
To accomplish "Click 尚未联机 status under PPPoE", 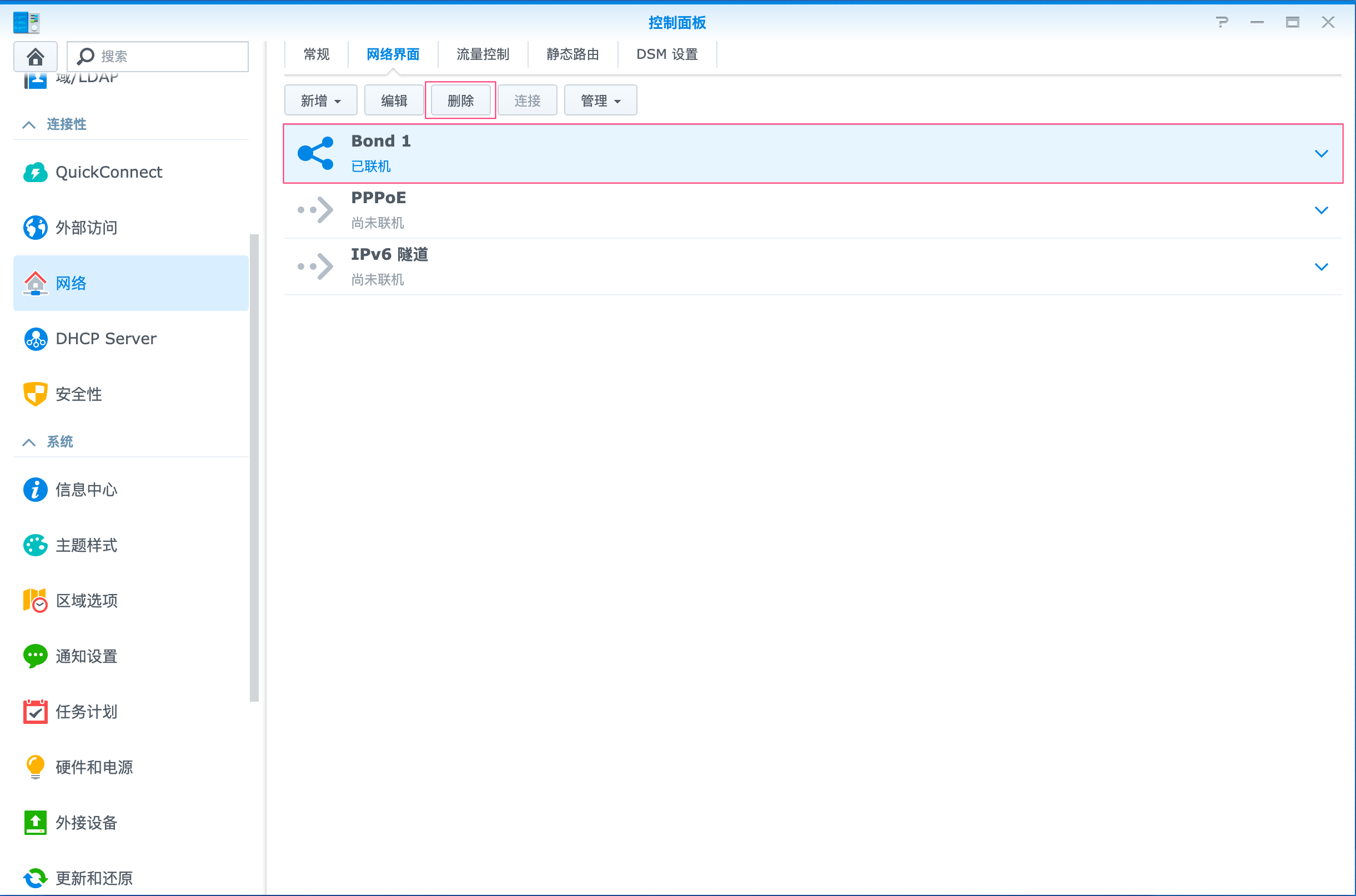I will [x=378, y=223].
